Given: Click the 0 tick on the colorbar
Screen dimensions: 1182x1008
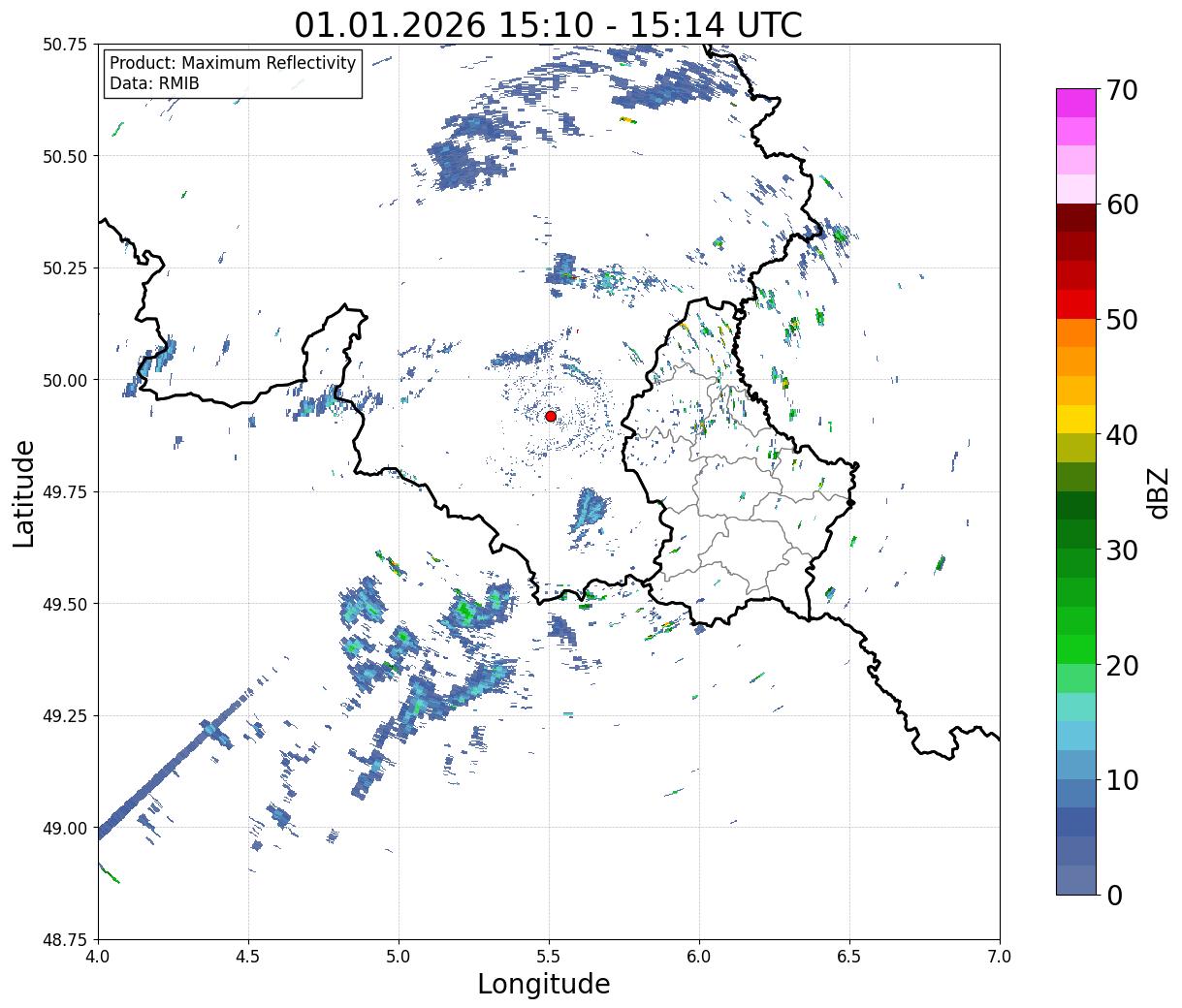Looking at the screenshot, I should coord(1113,895).
